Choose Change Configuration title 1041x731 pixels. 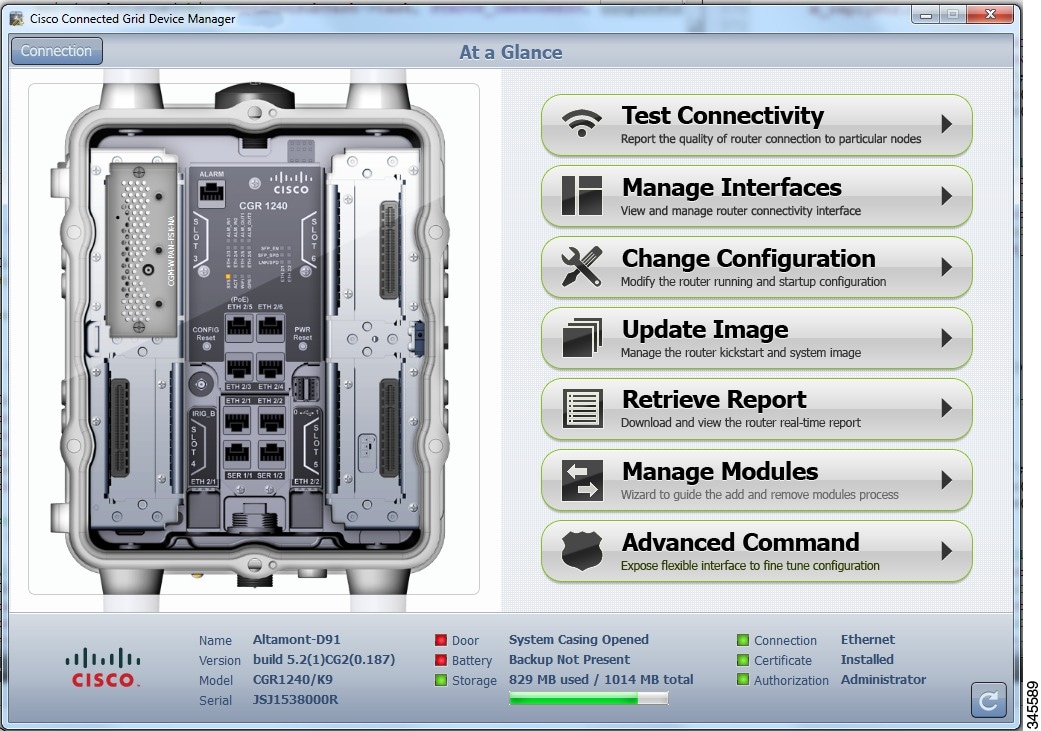(x=748, y=258)
